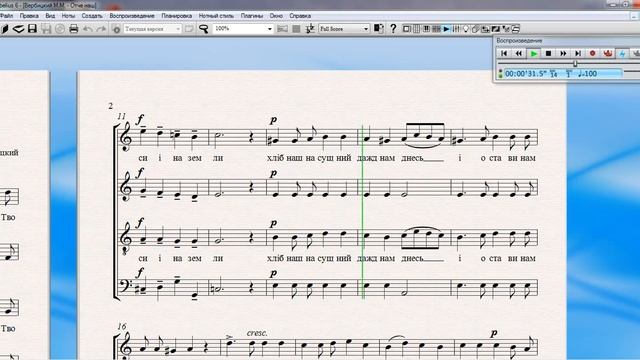Open a score file using the Open icon

coord(18,29)
